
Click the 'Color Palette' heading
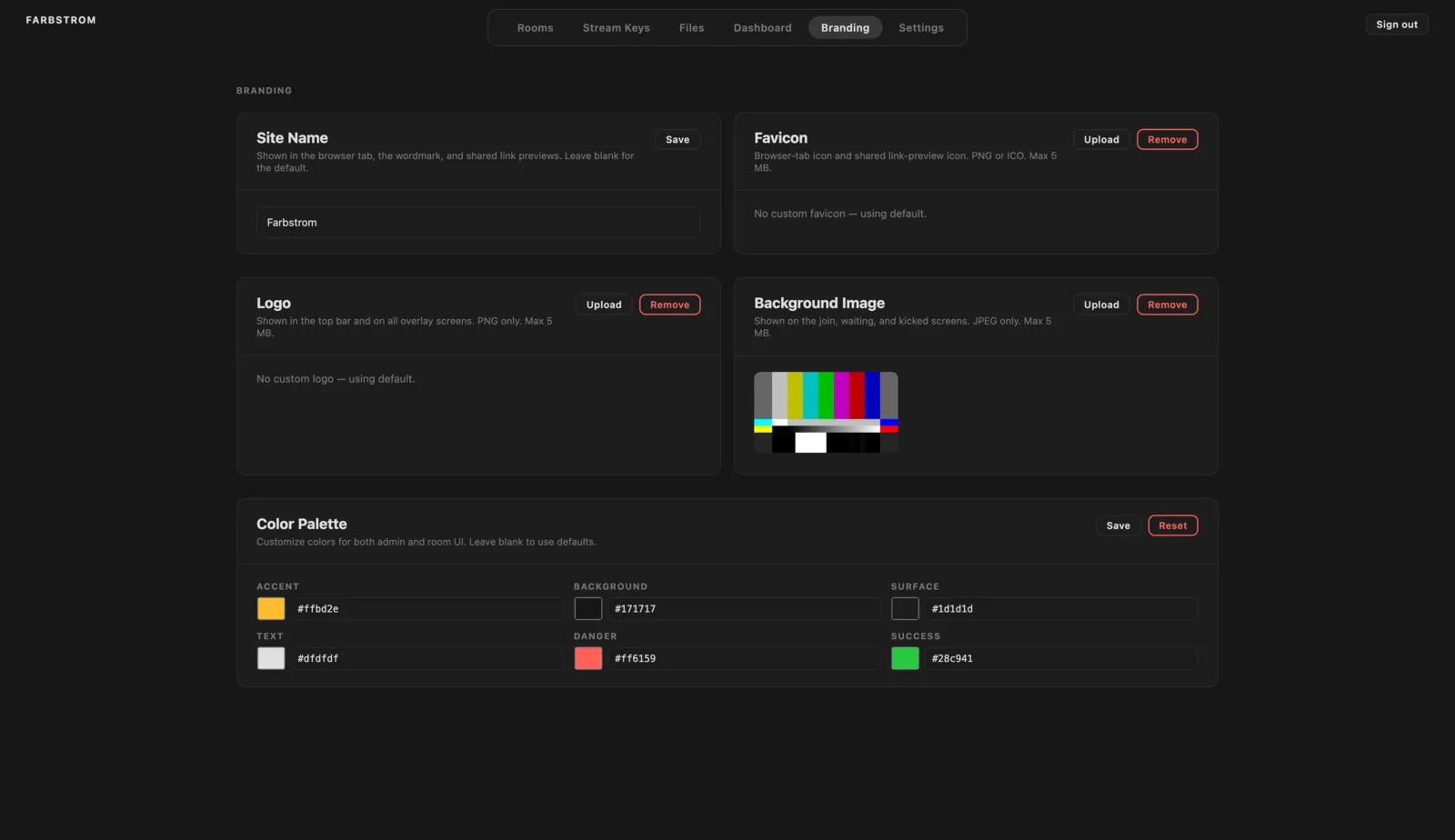point(302,524)
